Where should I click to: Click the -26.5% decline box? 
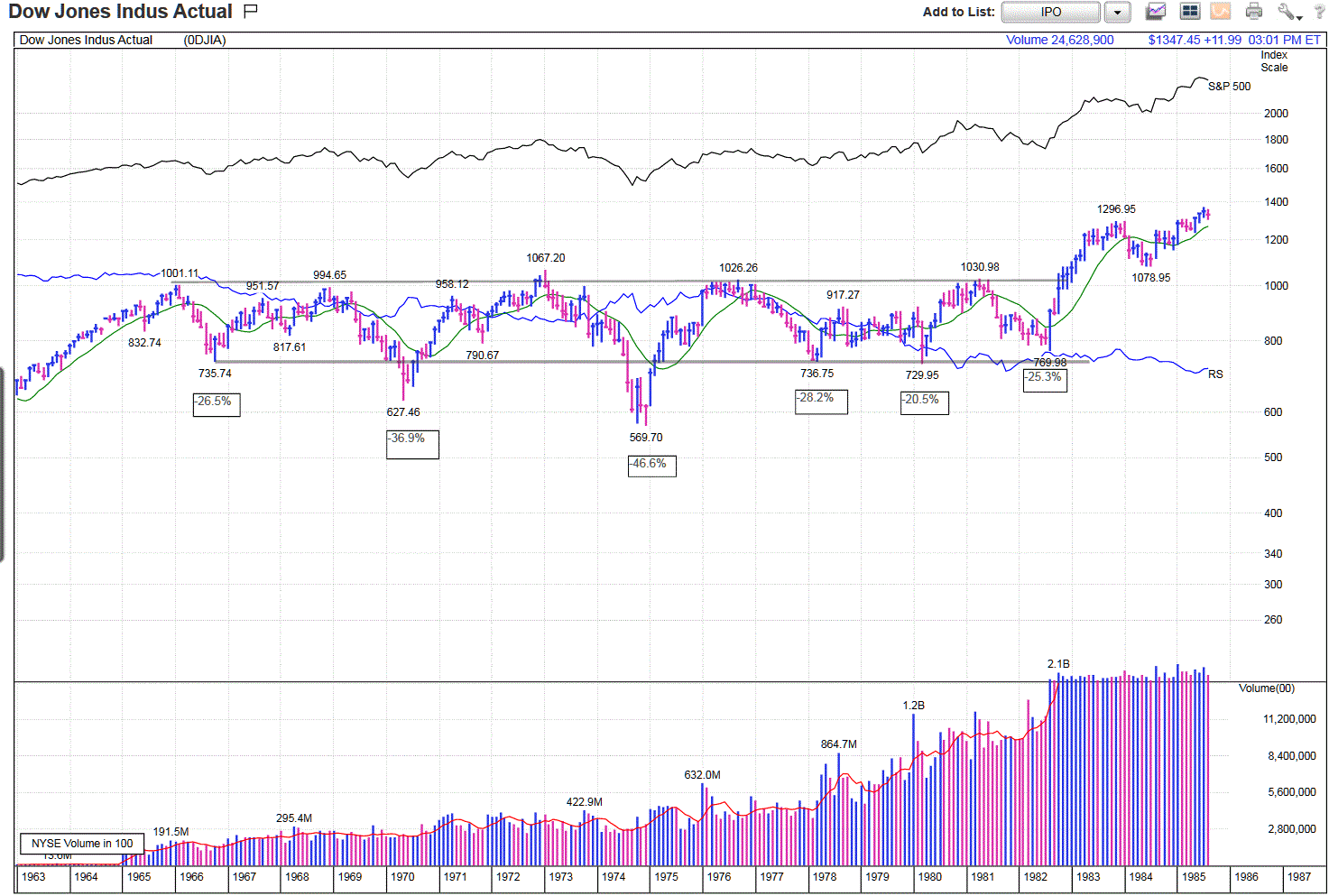217,404
